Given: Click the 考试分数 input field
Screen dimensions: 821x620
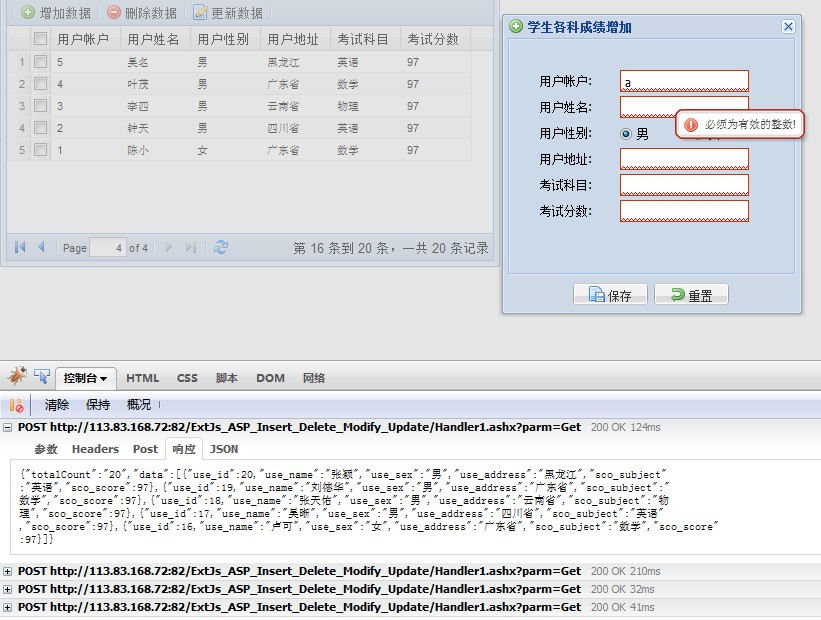Looking at the screenshot, I should point(684,211).
